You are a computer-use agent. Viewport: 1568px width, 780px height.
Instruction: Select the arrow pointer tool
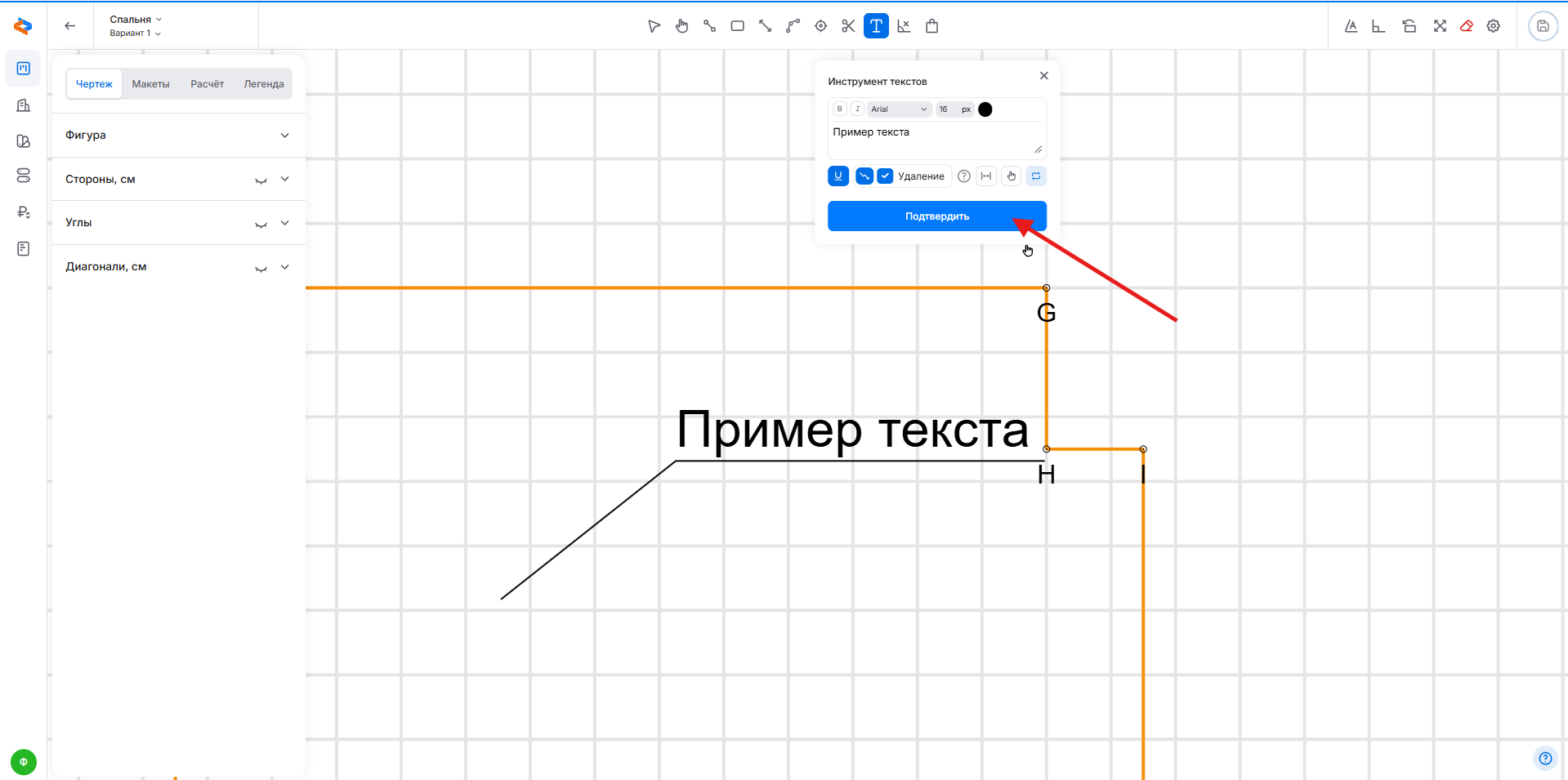click(654, 26)
